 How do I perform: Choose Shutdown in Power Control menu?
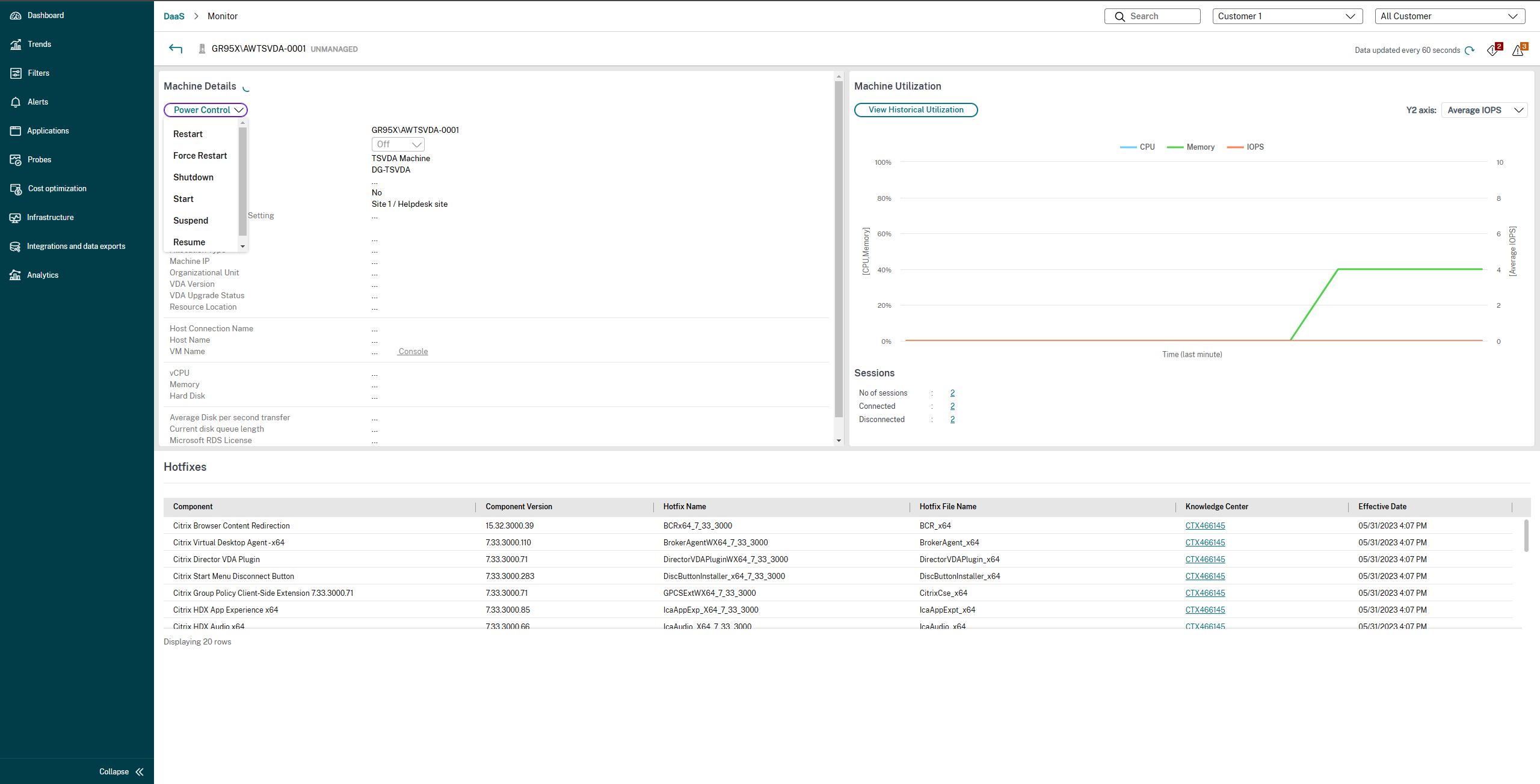[193, 177]
